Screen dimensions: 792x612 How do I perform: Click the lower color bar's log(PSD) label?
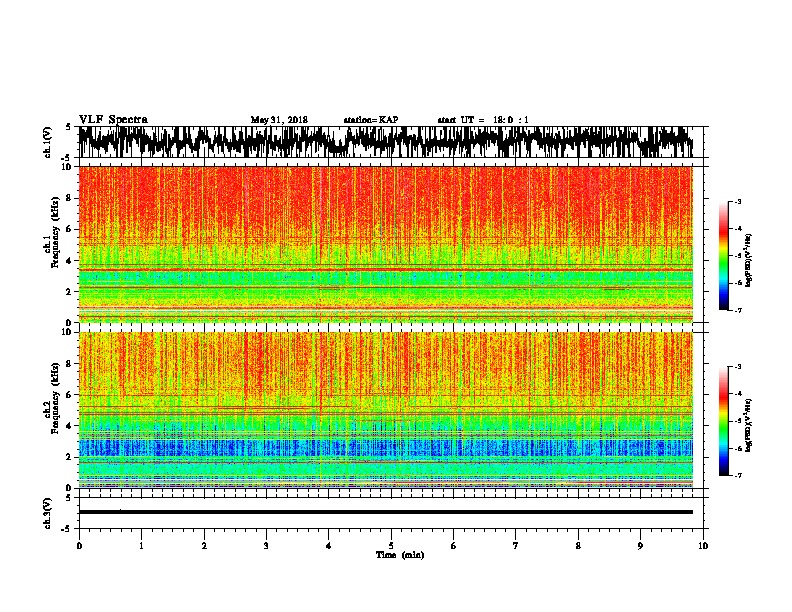click(x=748, y=425)
